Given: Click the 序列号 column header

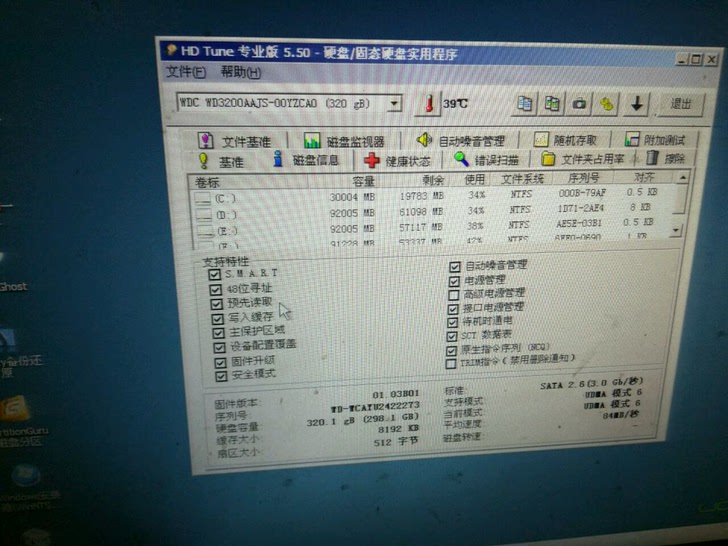Looking at the screenshot, I should (x=584, y=177).
